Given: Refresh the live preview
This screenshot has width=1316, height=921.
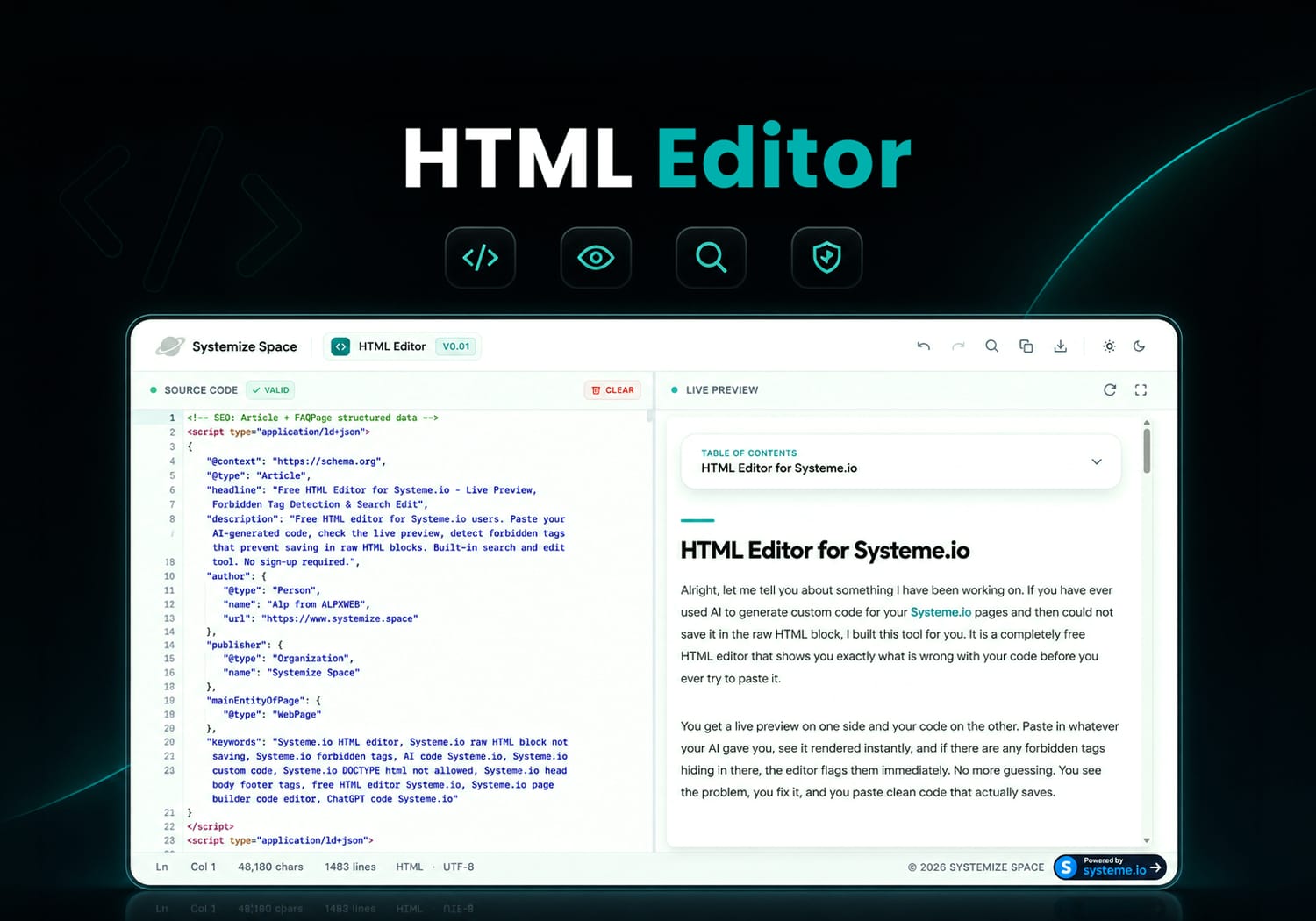Looking at the screenshot, I should point(1110,389).
